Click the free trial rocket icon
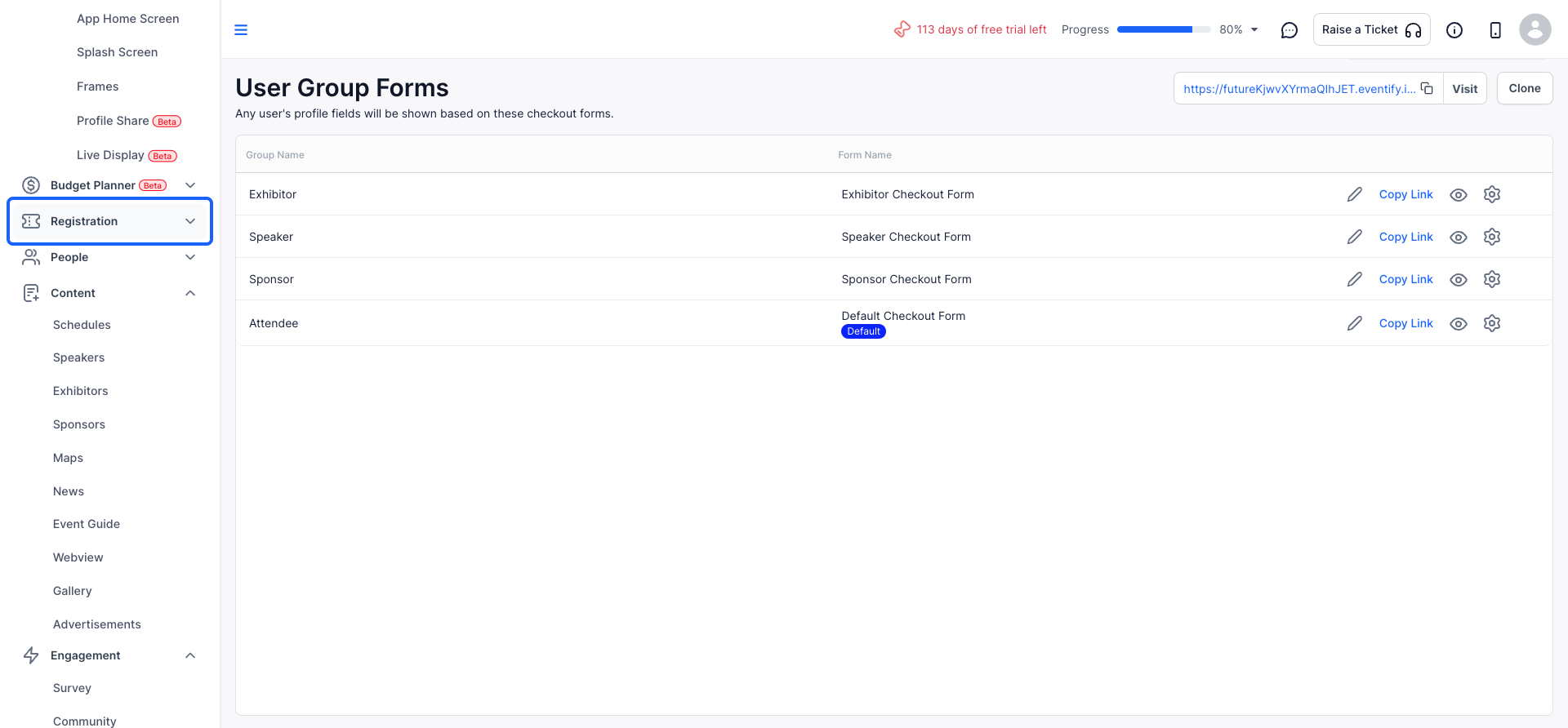The image size is (1568, 728). 902,29
